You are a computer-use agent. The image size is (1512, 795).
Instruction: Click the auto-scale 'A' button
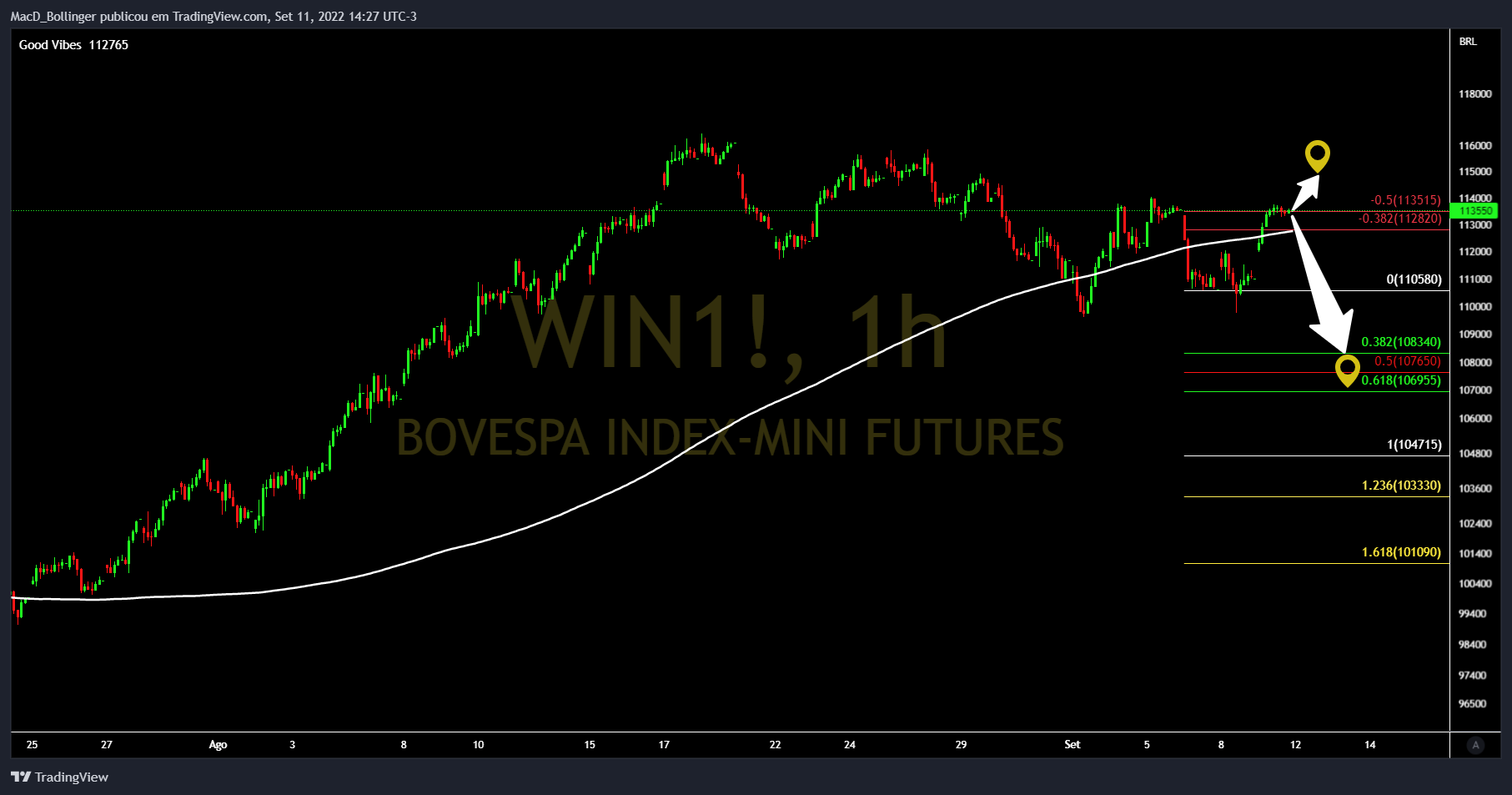coord(1475,745)
